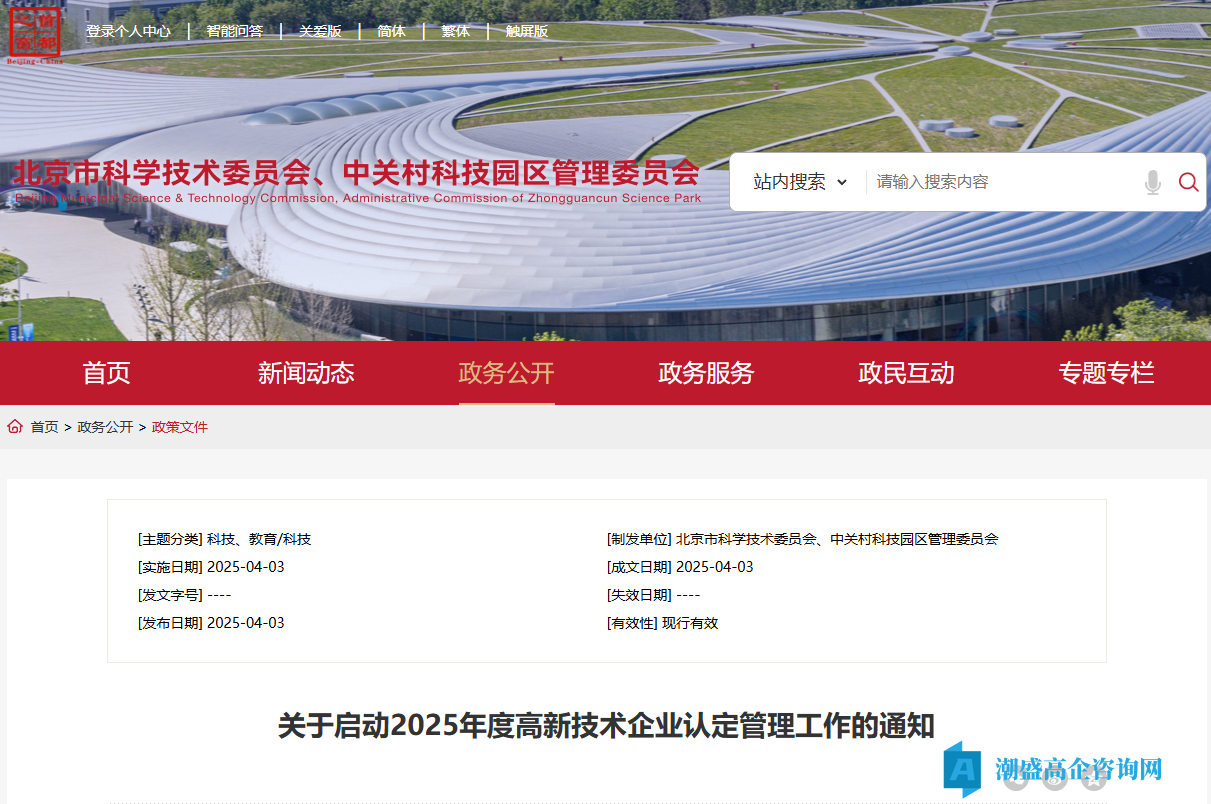The width and height of the screenshot is (1211, 804).
Task: Switch to 简体 simplified Chinese
Action: [391, 31]
